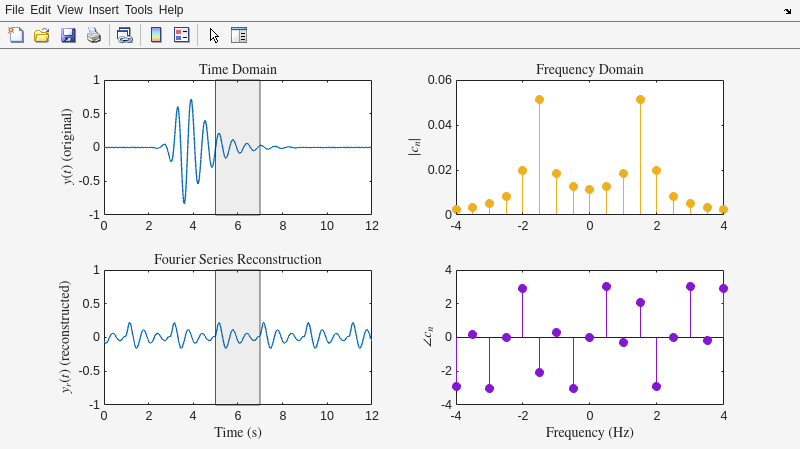Toggle the Edit Plot arrow tool
This screenshot has width=800, height=449.
tap(214, 35)
